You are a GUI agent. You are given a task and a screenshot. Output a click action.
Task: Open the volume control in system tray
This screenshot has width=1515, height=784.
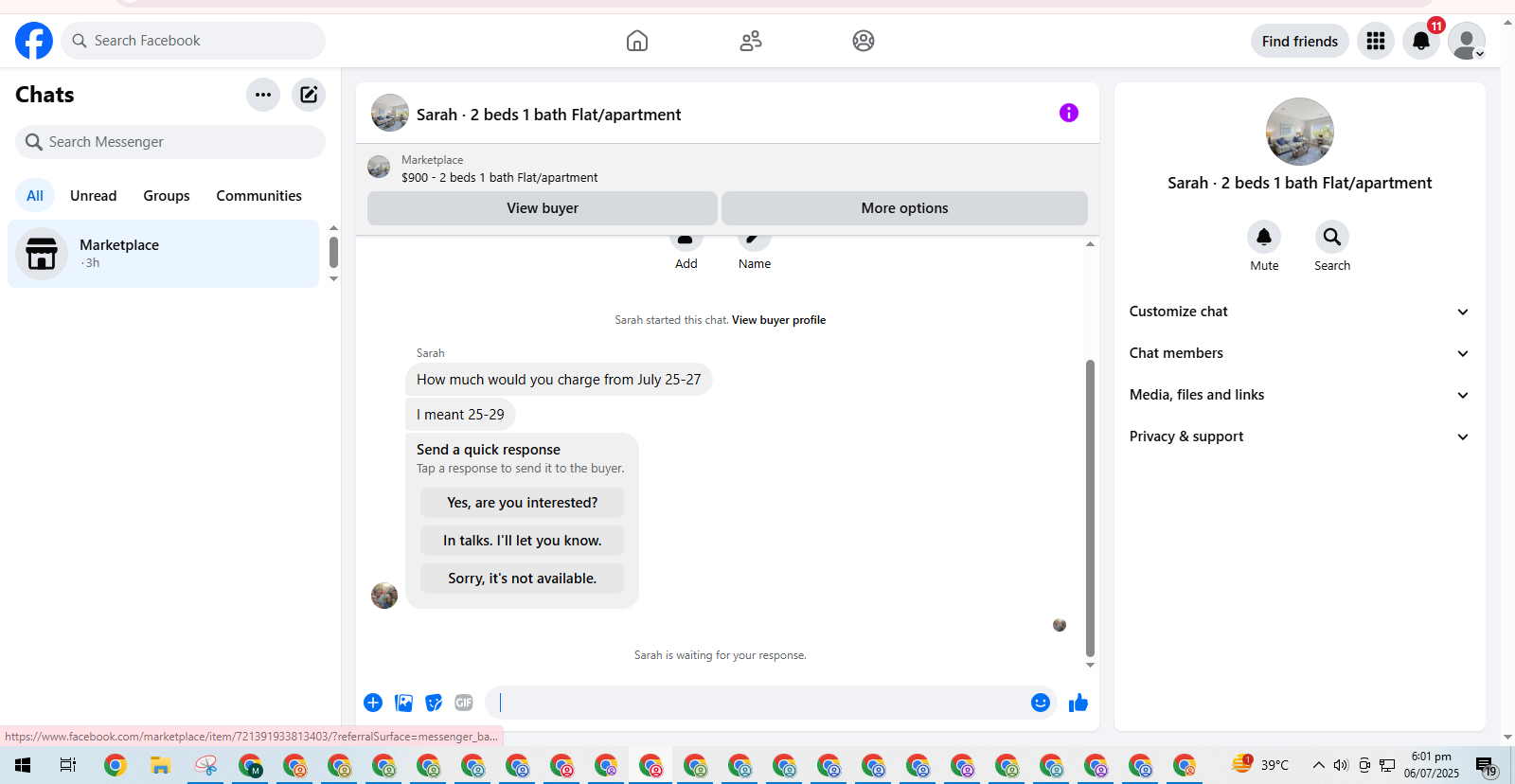(x=1341, y=765)
